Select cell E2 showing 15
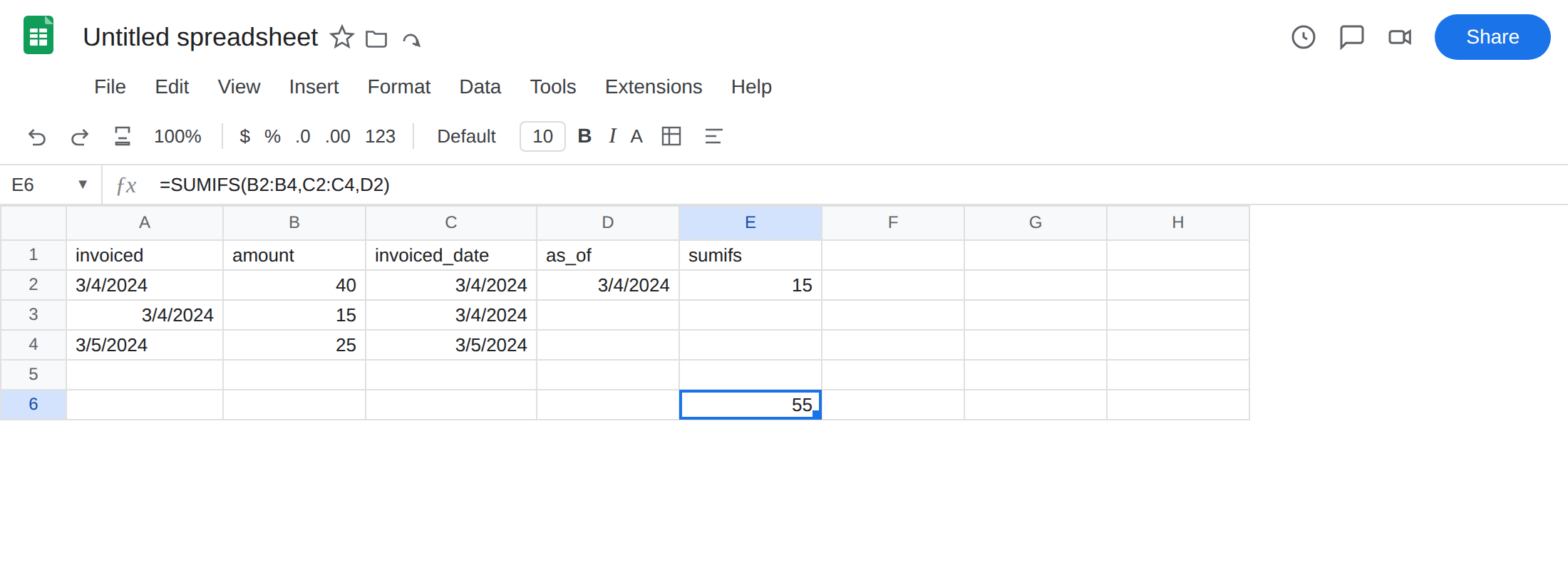This screenshot has height=570, width=1568. (x=751, y=285)
